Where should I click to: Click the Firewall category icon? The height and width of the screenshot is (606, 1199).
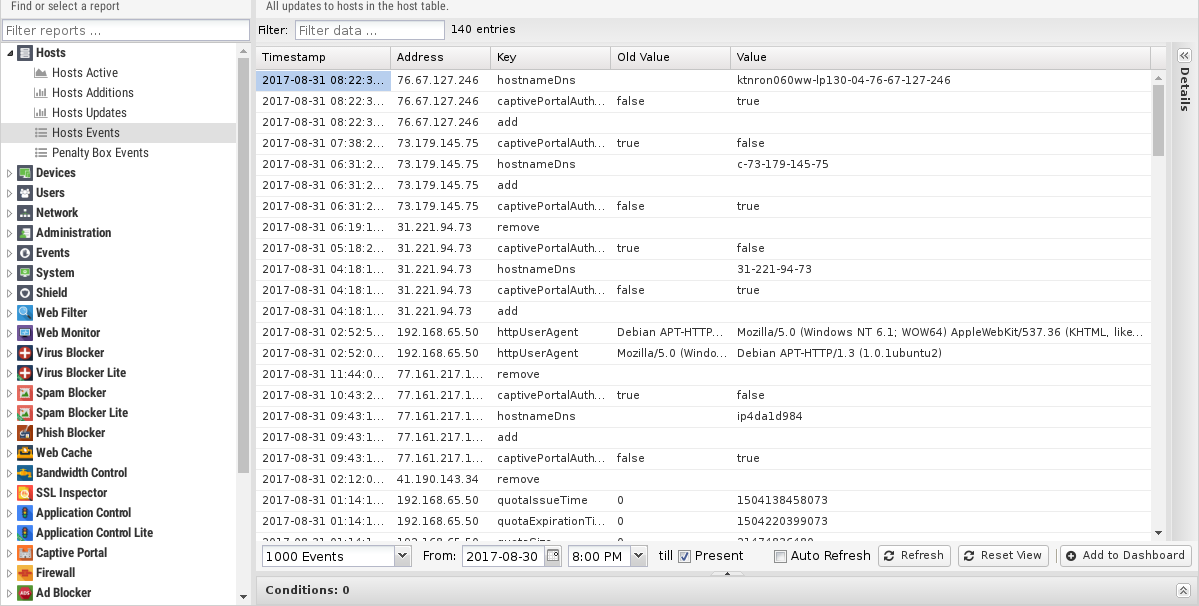coord(25,573)
